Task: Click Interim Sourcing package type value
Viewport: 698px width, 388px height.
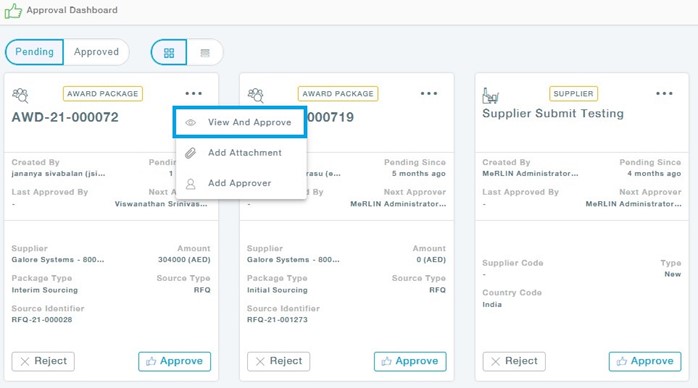Action: [x=45, y=290]
